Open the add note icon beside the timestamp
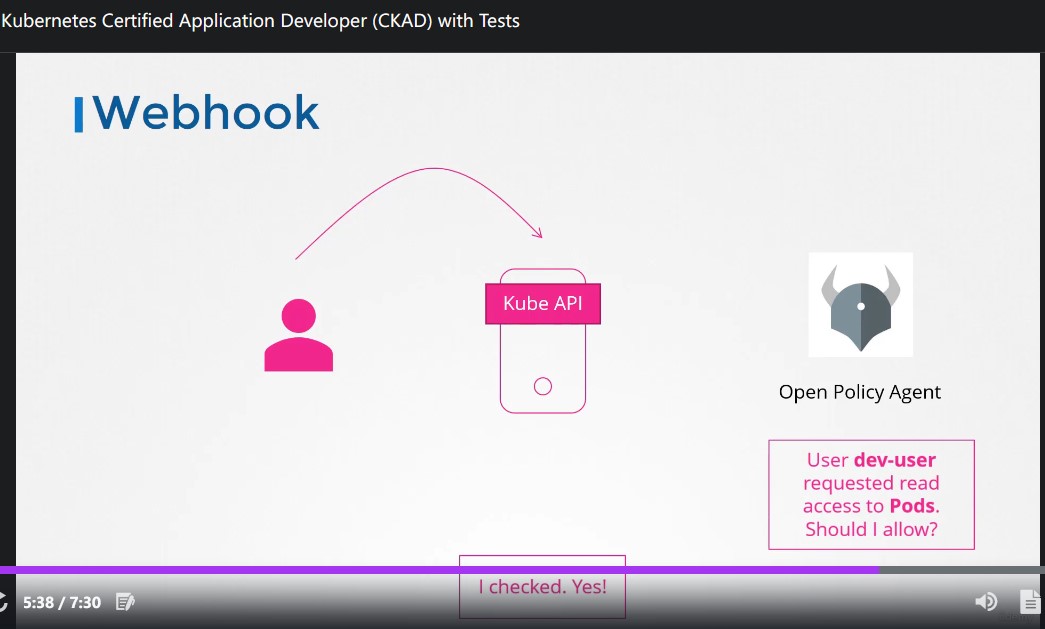 pyautogui.click(x=125, y=602)
